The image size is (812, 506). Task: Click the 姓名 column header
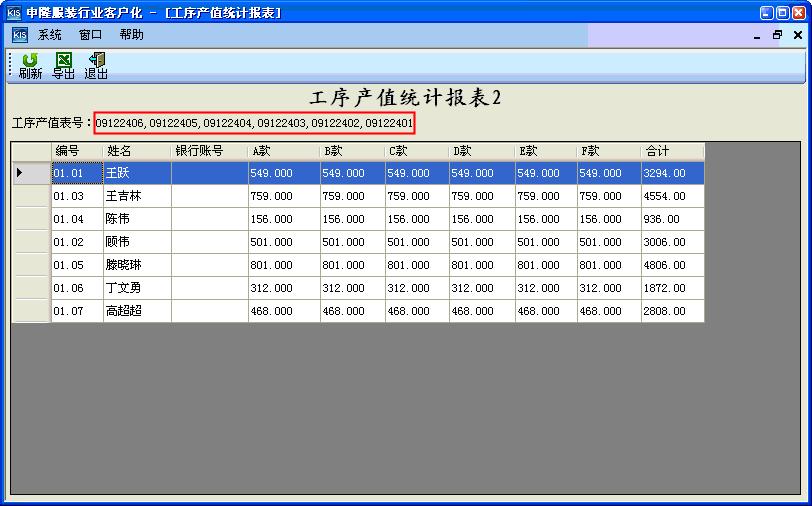click(x=137, y=151)
